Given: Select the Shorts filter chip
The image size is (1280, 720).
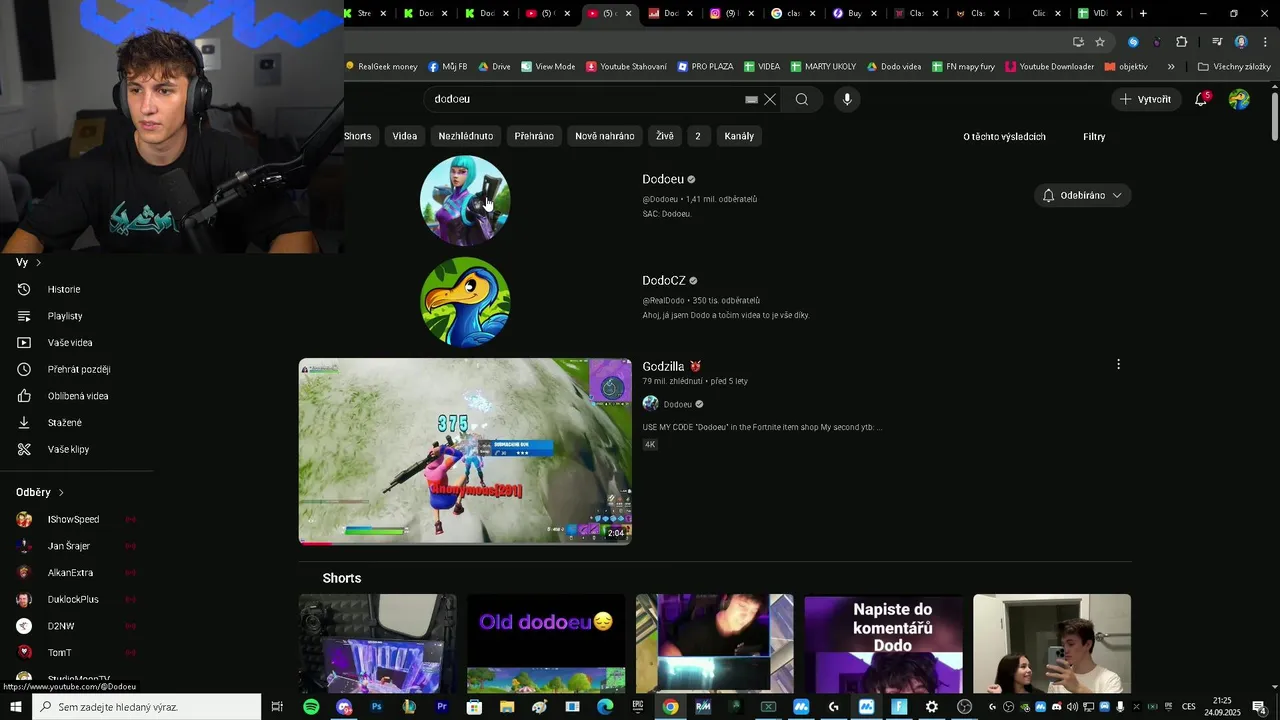Looking at the screenshot, I should 358,136.
